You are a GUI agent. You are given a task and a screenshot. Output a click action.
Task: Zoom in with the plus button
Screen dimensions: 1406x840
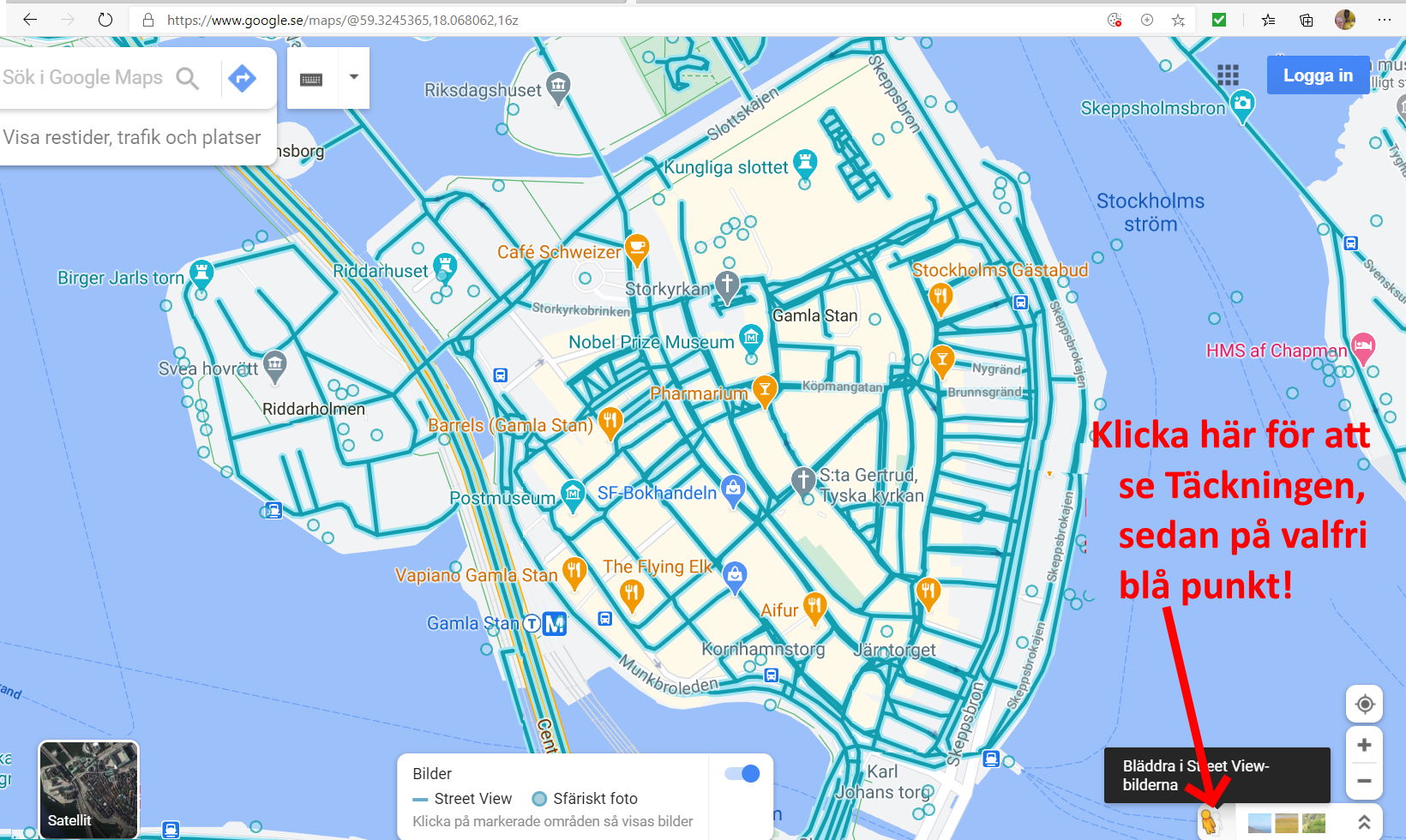coord(1364,745)
